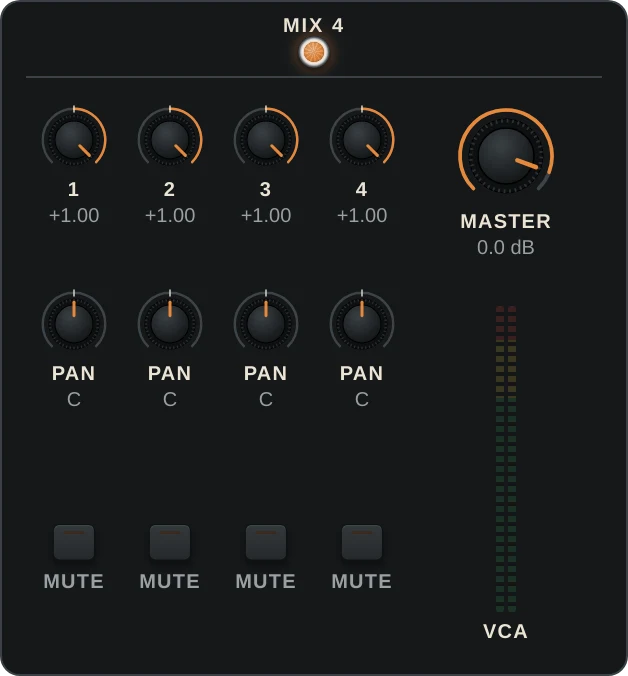This screenshot has width=628, height=676.
Task: Click the MUTE label of channel 1
Action: click(x=74, y=581)
